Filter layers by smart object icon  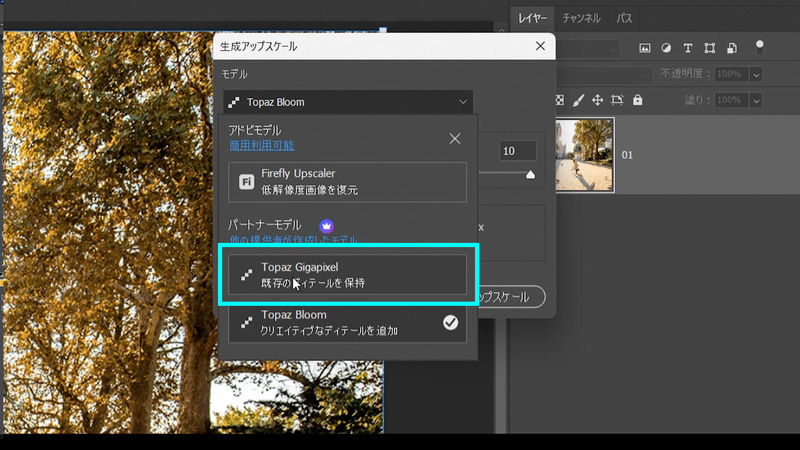[x=732, y=48]
